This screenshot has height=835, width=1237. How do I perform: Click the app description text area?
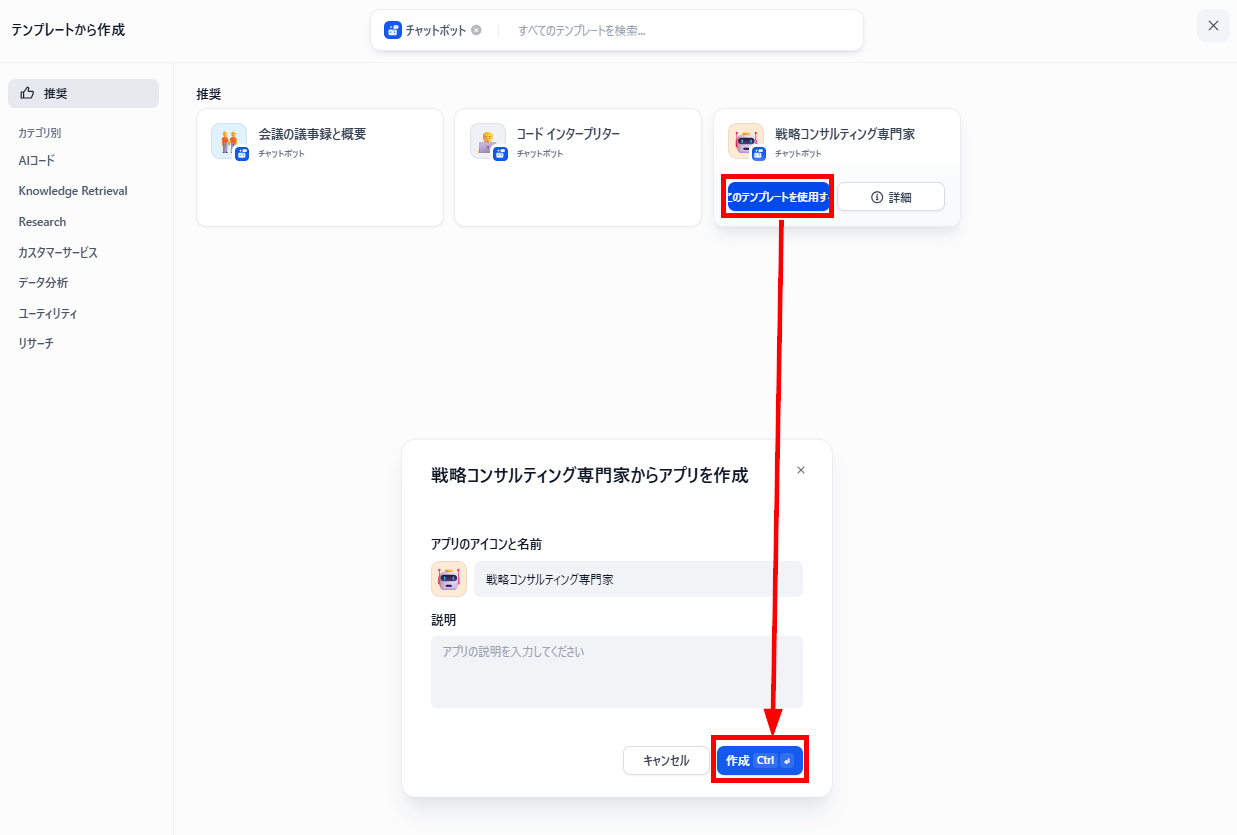[617, 672]
